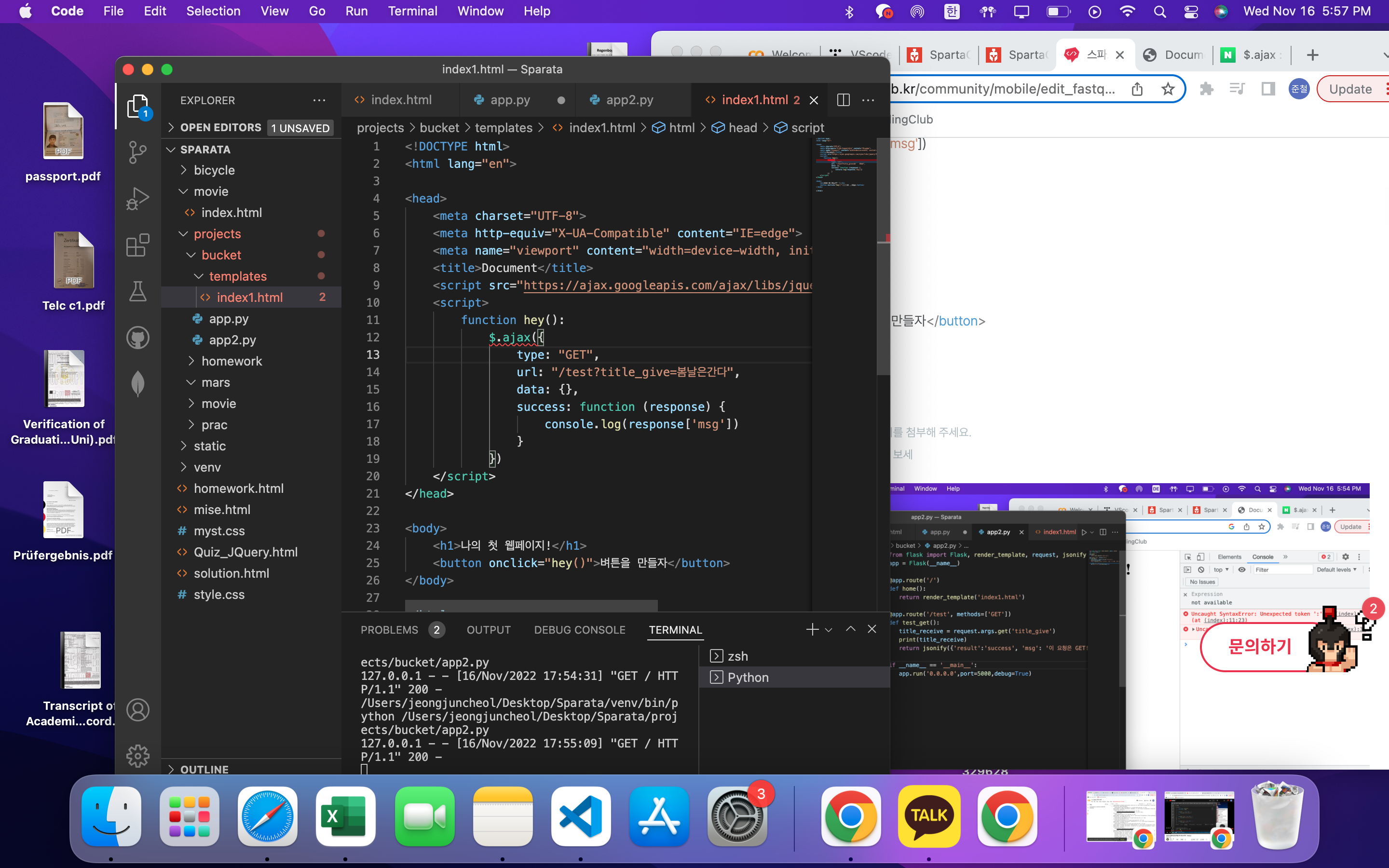The height and width of the screenshot is (868, 1389).
Task: Maximize the terminal panel size
Action: [x=851, y=629]
